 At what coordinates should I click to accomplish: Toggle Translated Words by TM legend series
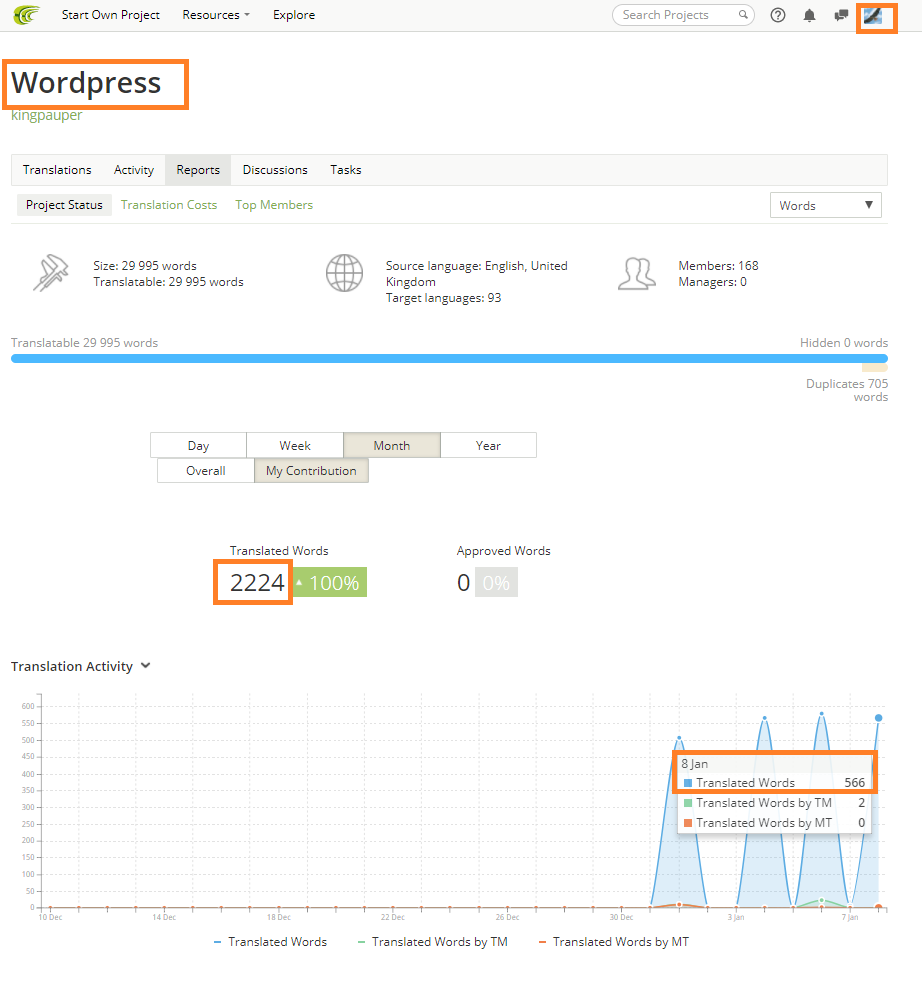click(432, 942)
